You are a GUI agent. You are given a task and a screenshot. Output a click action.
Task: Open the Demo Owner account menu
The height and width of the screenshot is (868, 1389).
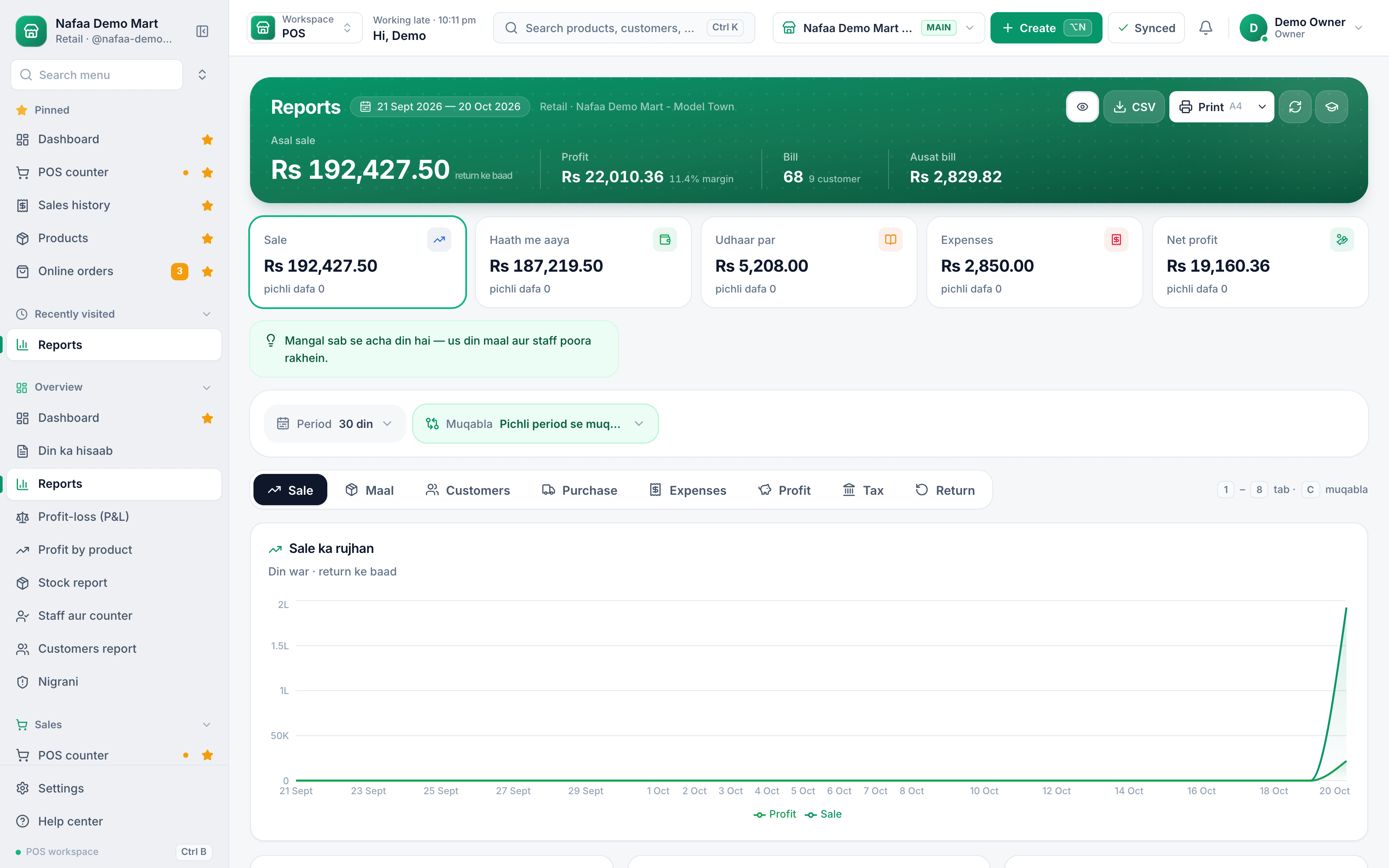click(x=1302, y=27)
